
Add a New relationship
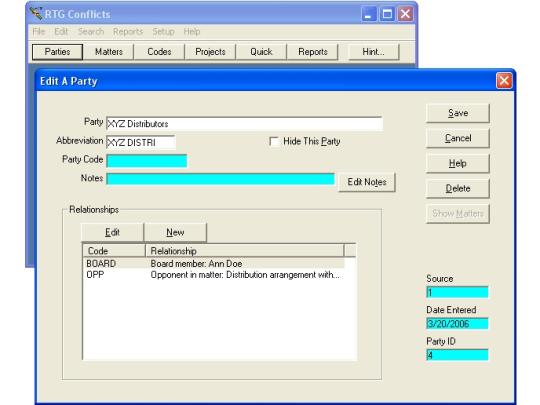(x=175, y=232)
